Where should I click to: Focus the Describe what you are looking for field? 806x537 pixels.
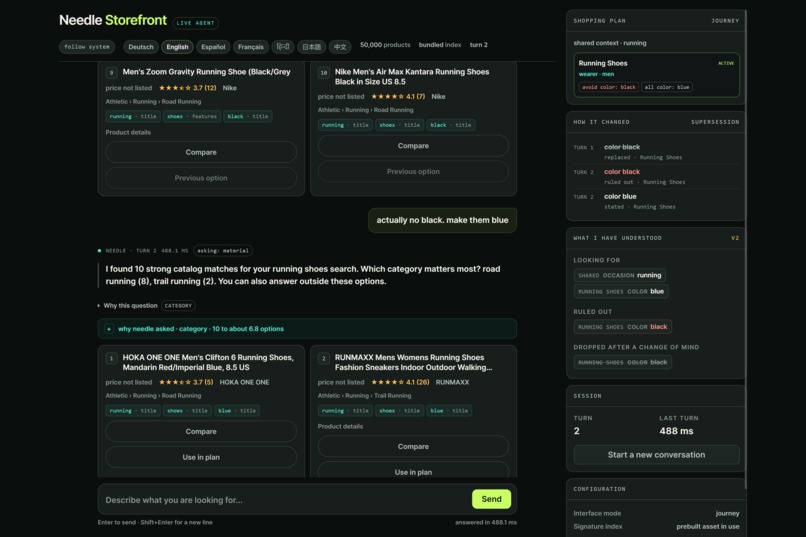click(285, 499)
